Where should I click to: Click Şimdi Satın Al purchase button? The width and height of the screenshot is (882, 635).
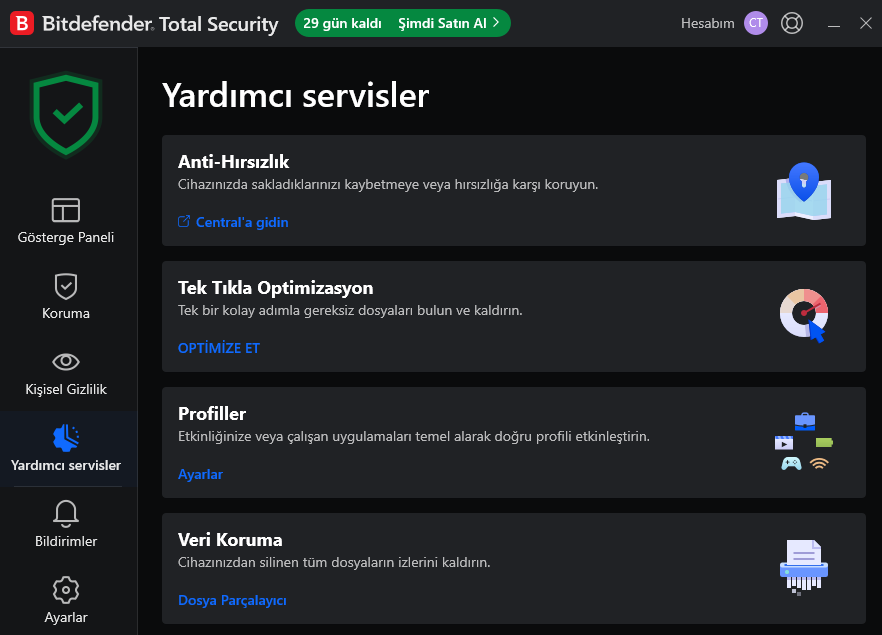tap(448, 23)
